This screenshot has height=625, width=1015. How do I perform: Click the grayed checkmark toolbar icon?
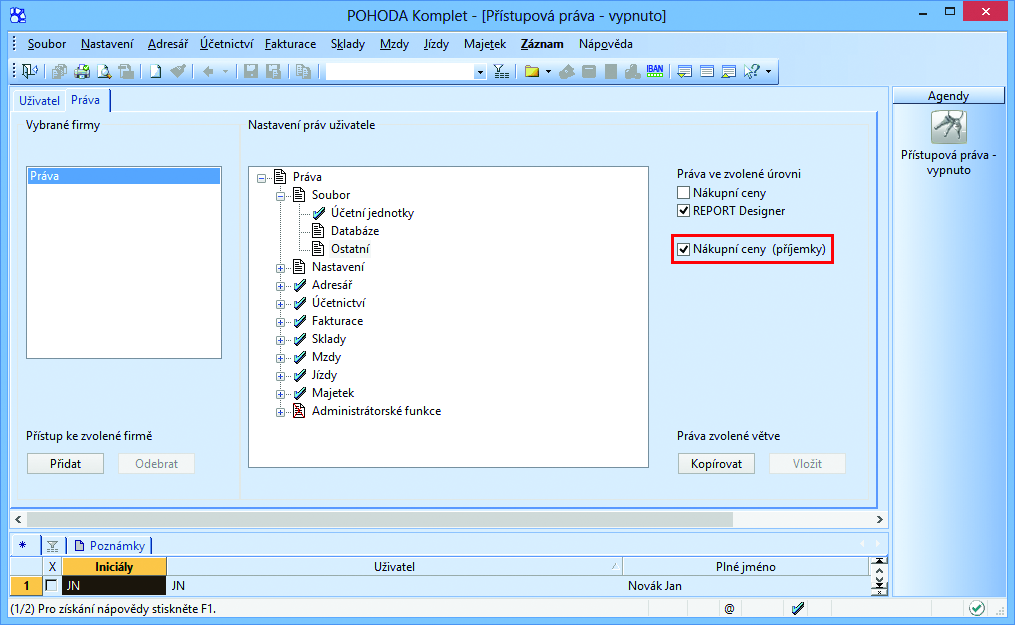(178, 71)
